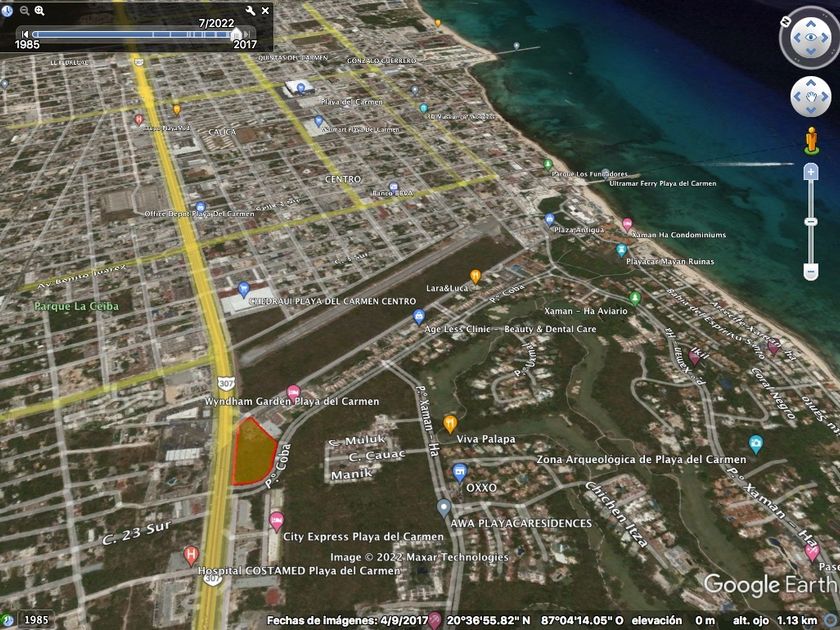
Task: Click the CENTRO district label
Action: [343, 179]
